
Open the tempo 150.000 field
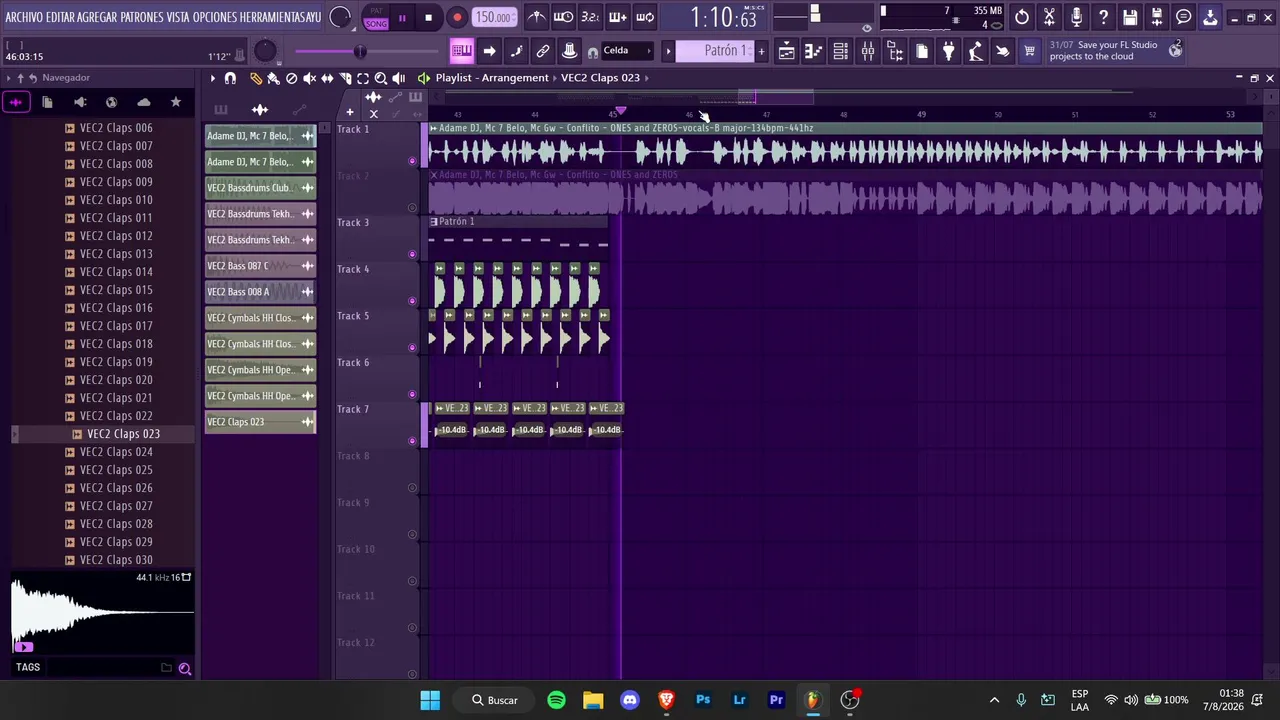click(x=494, y=17)
